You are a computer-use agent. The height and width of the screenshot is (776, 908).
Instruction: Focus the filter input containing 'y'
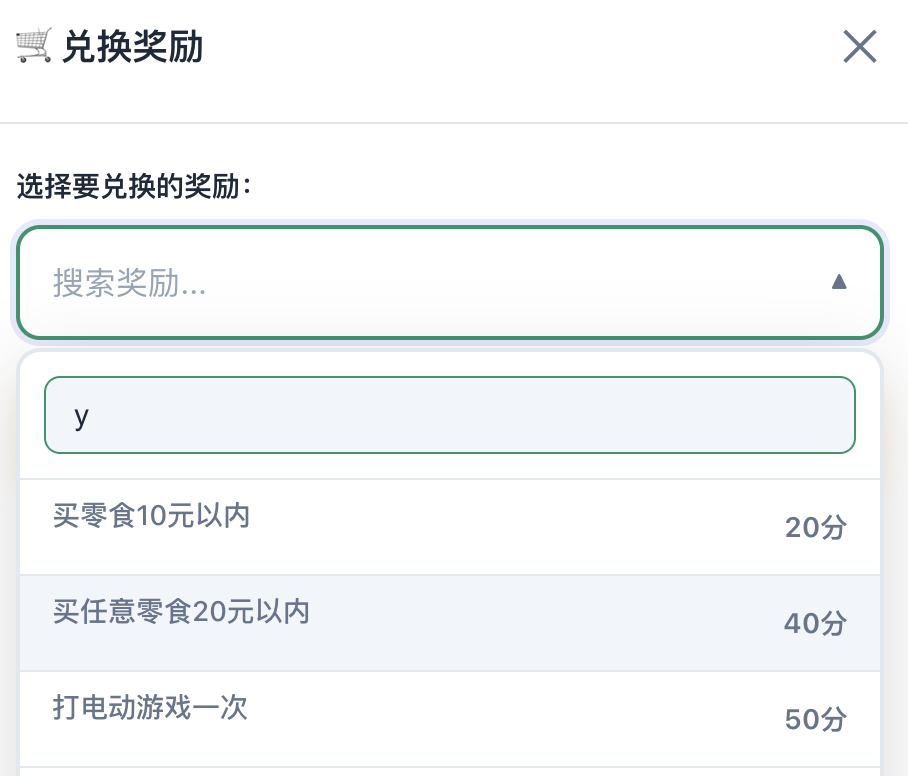(x=450, y=415)
